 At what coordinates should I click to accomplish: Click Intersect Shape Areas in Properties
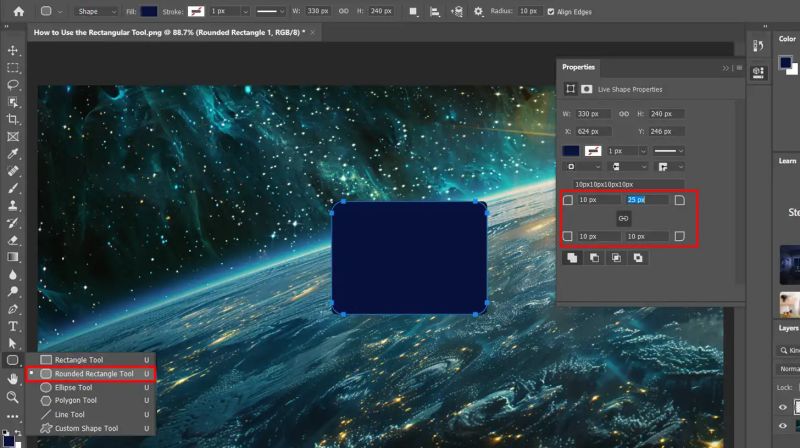click(616, 258)
